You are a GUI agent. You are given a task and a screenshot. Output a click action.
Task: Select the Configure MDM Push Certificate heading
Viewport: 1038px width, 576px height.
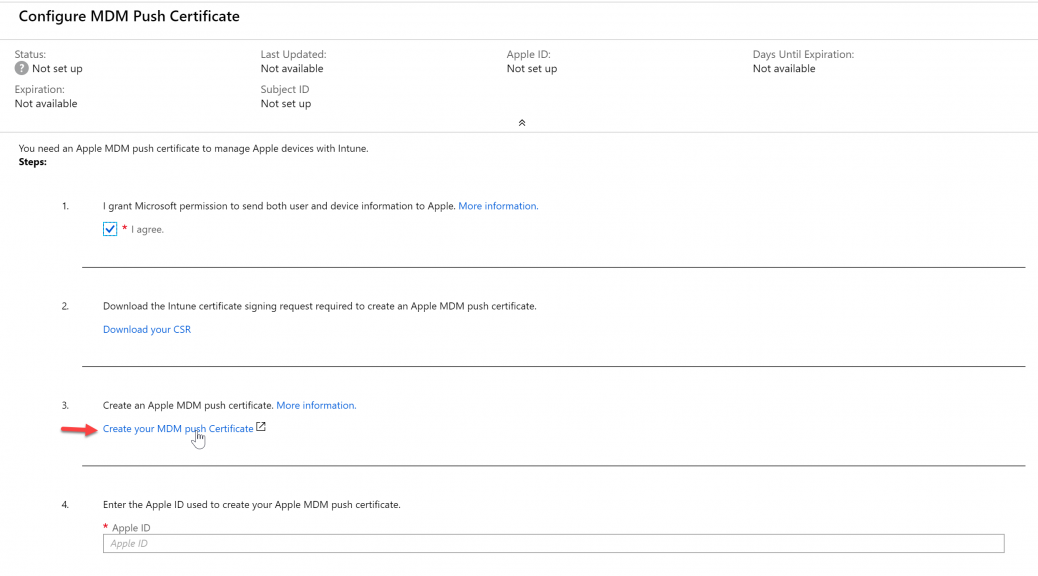(x=129, y=17)
